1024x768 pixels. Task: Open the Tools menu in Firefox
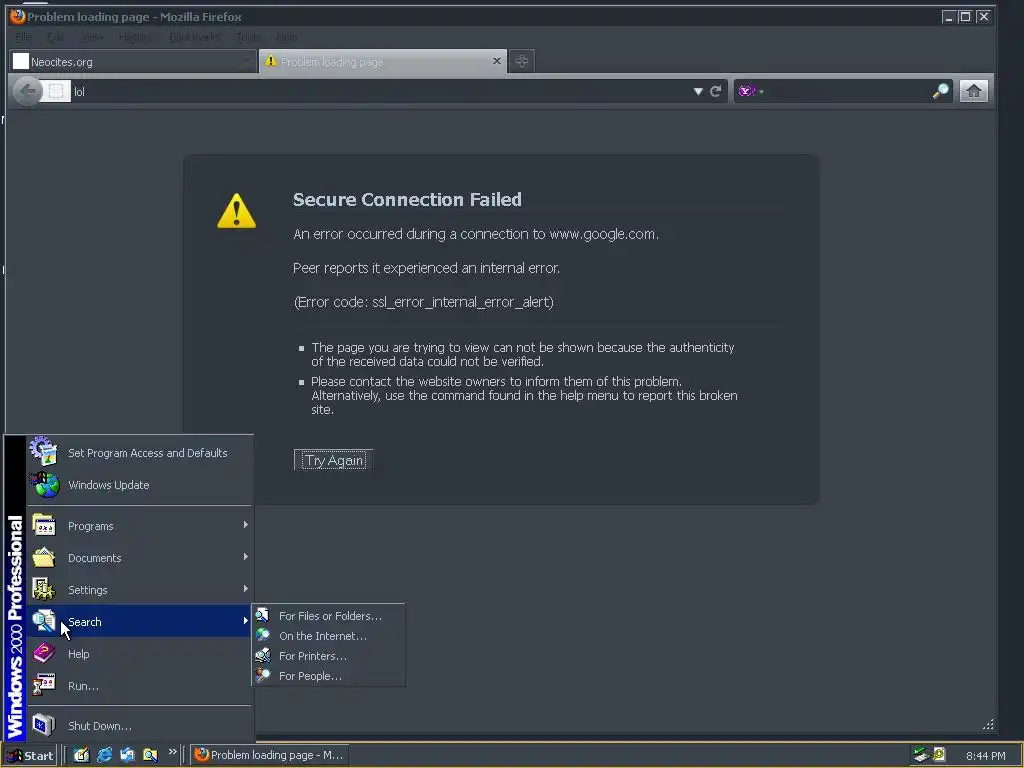[x=248, y=37]
